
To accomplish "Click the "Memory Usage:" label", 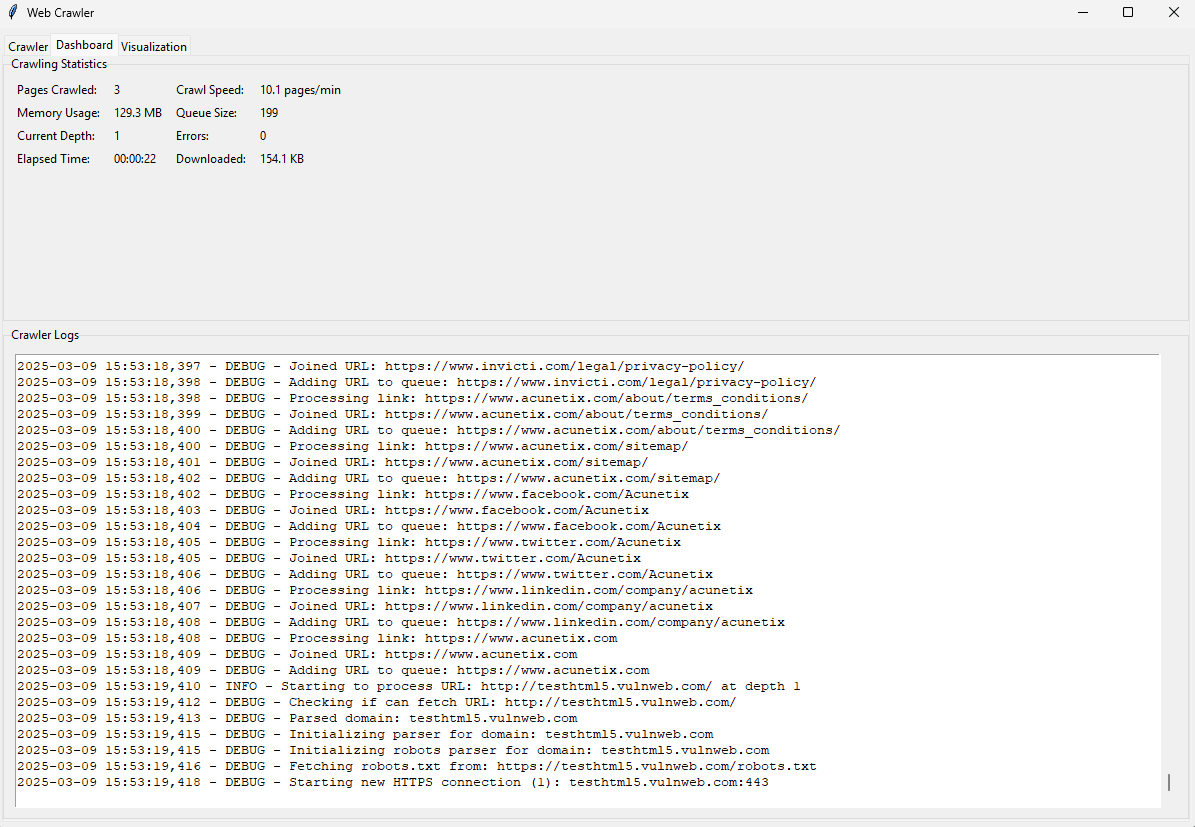I will point(59,113).
